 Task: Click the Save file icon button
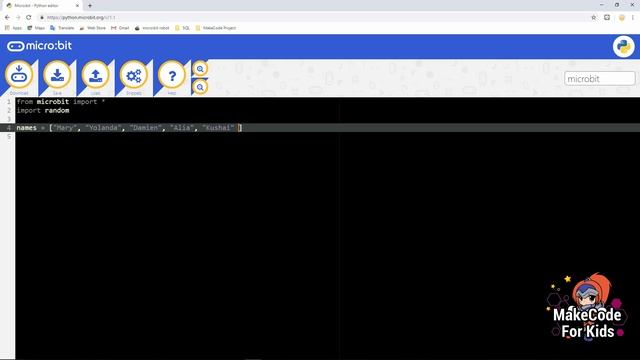pyautogui.click(x=57, y=75)
